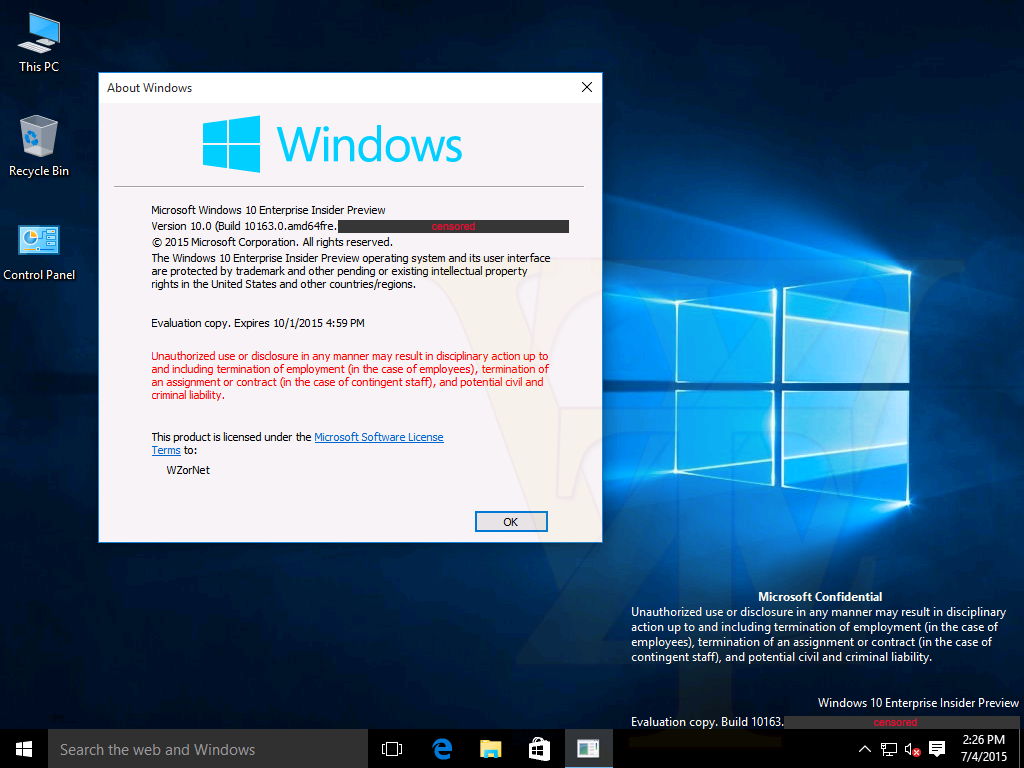This screenshot has height=768, width=1024.
Task: Click the Windows logo in the dialog
Action: pyautogui.click(x=332, y=144)
